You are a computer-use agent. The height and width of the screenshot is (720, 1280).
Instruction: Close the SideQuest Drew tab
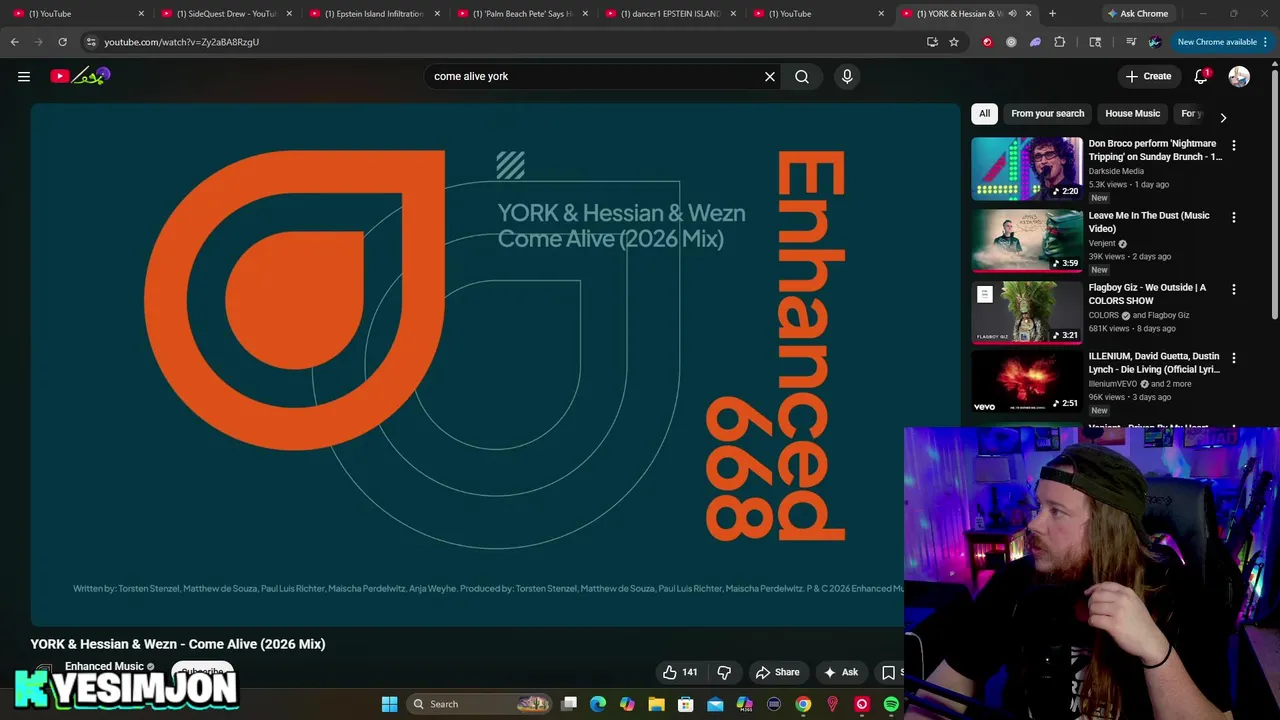tap(289, 14)
